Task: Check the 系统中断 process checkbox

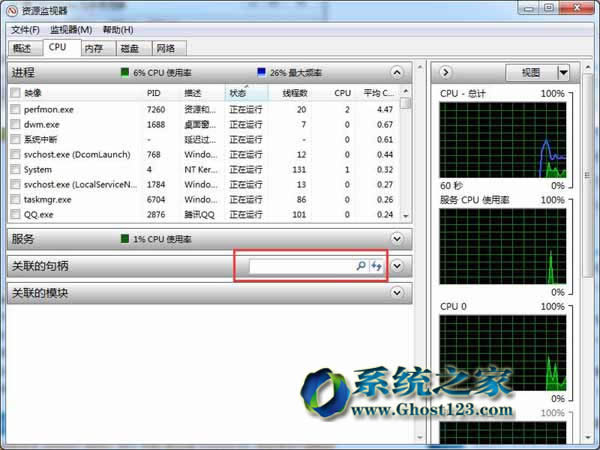Action: [15, 139]
